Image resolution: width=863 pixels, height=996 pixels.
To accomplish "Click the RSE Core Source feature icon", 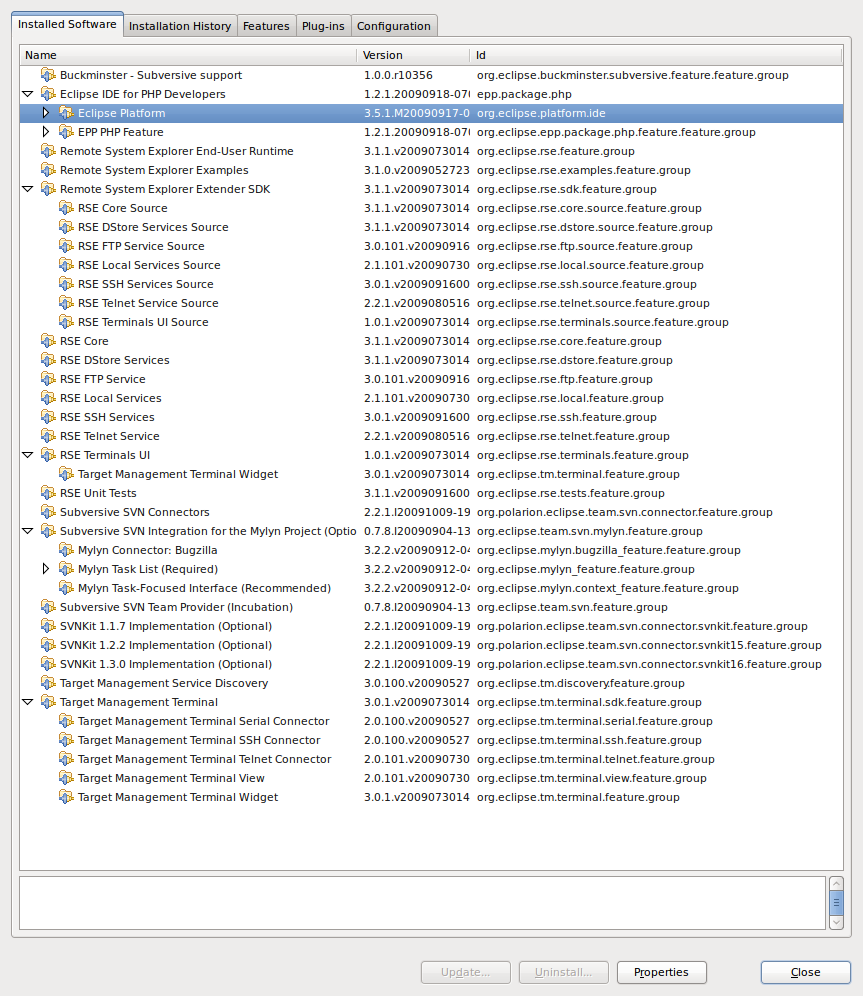I will (66, 208).
